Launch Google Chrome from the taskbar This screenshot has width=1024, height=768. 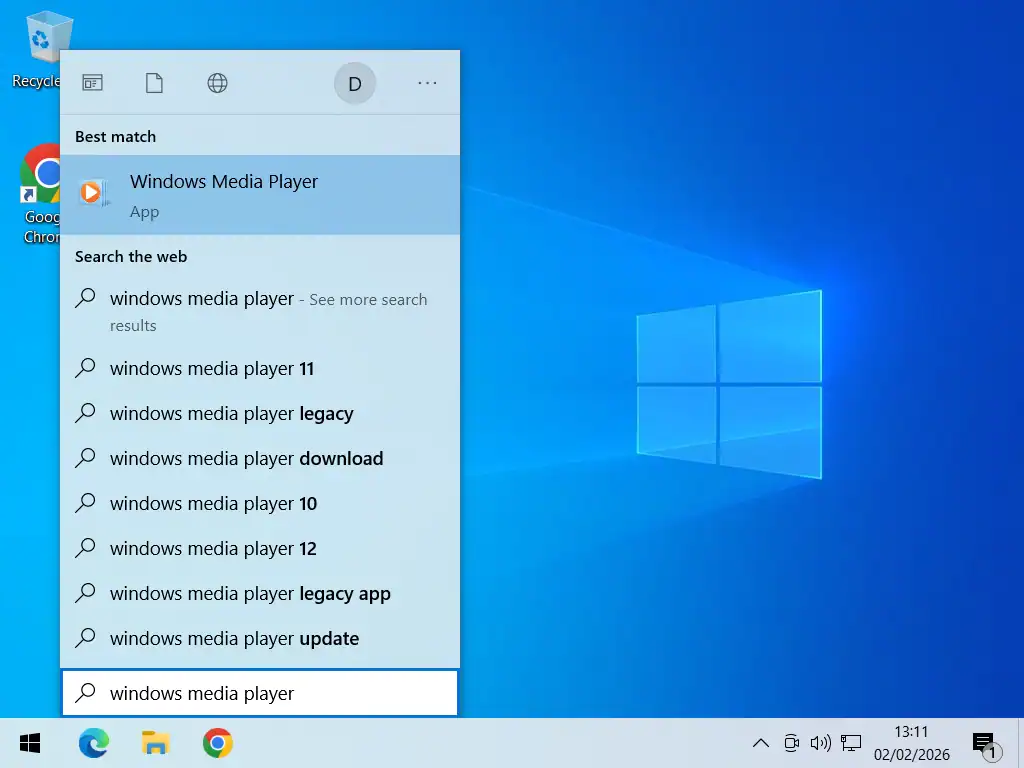[217, 743]
